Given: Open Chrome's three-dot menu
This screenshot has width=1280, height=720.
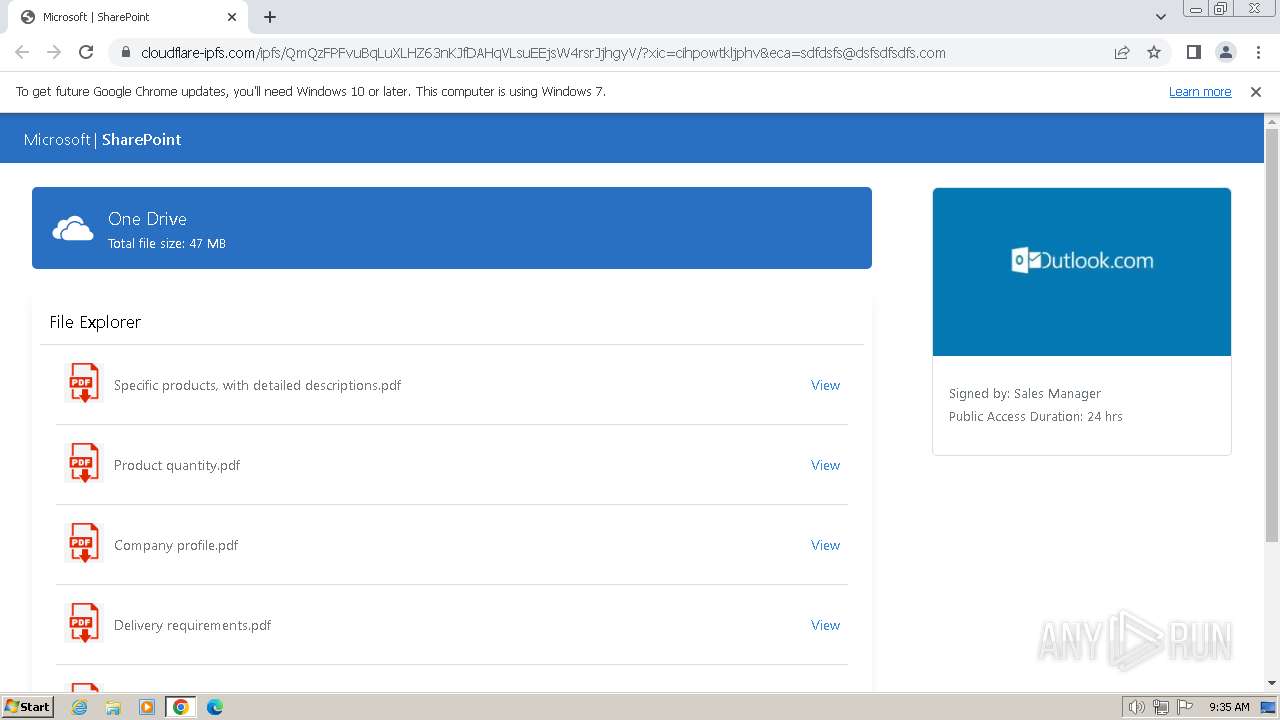Looking at the screenshot, I should coord(1258,53).
